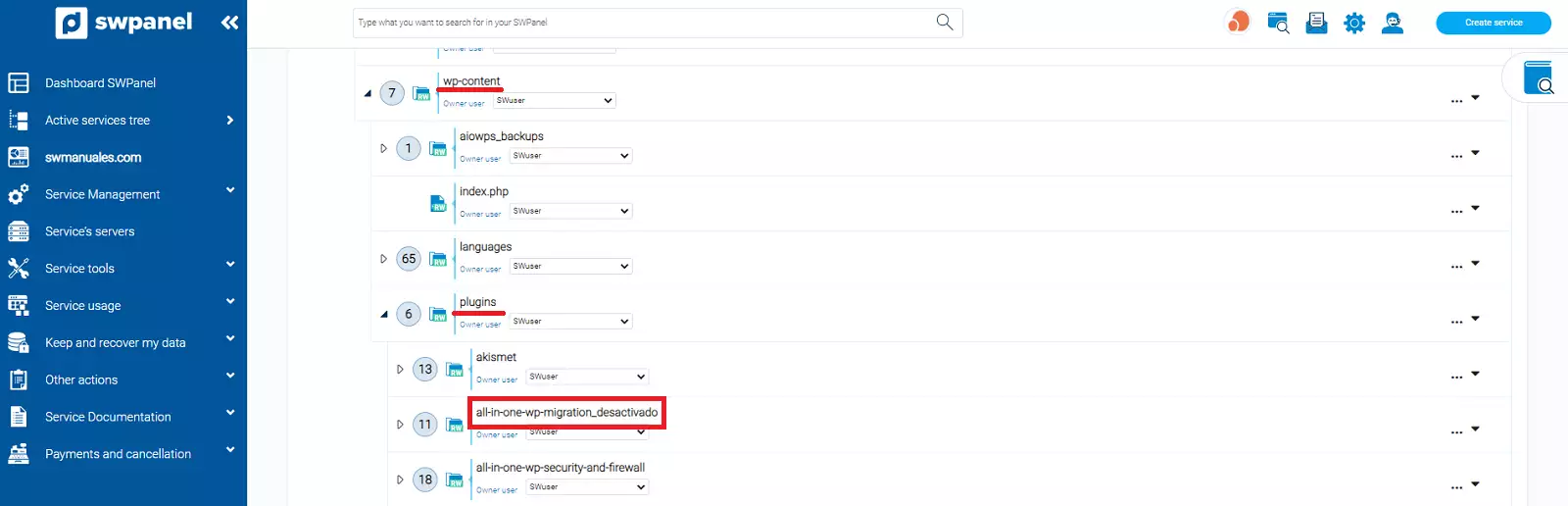Click the settings gear icon in header
The height and width of the screenshot is (506, 1568).
(1353, 23)
